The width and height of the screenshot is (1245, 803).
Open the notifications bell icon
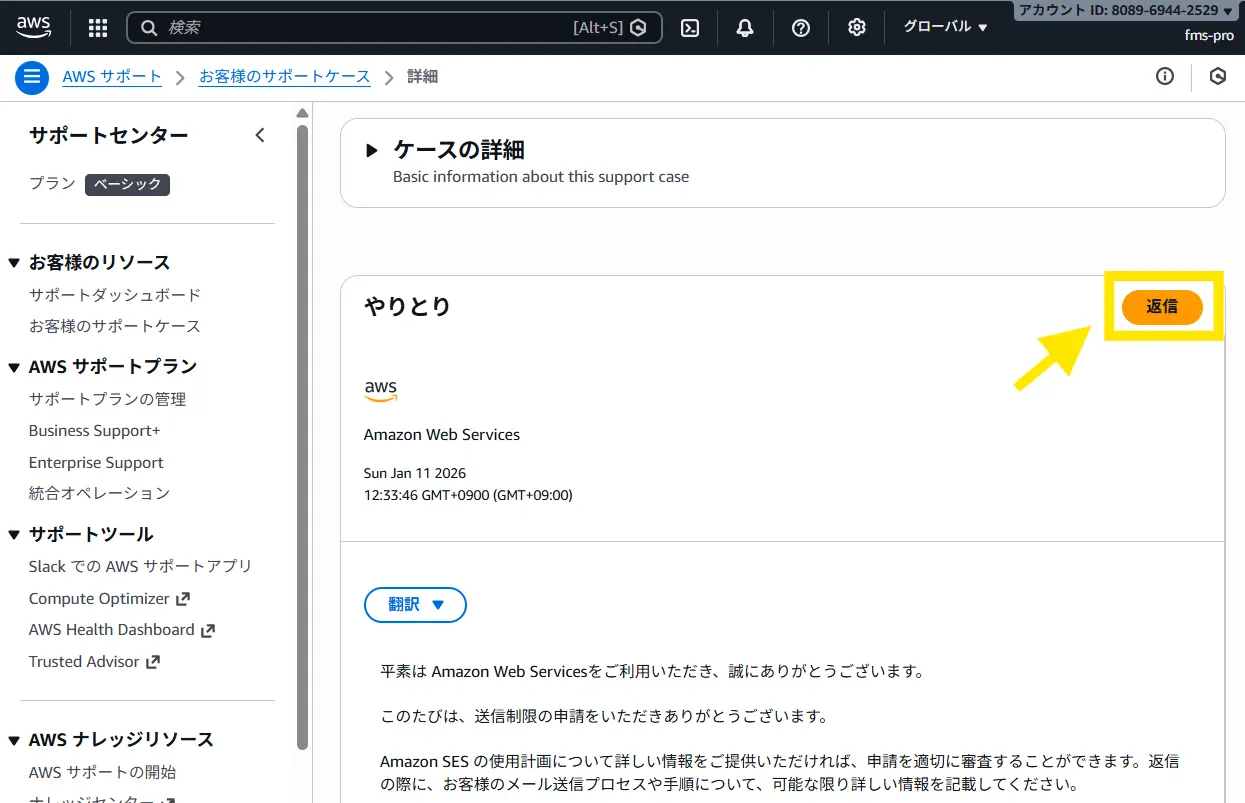[745, 28]
